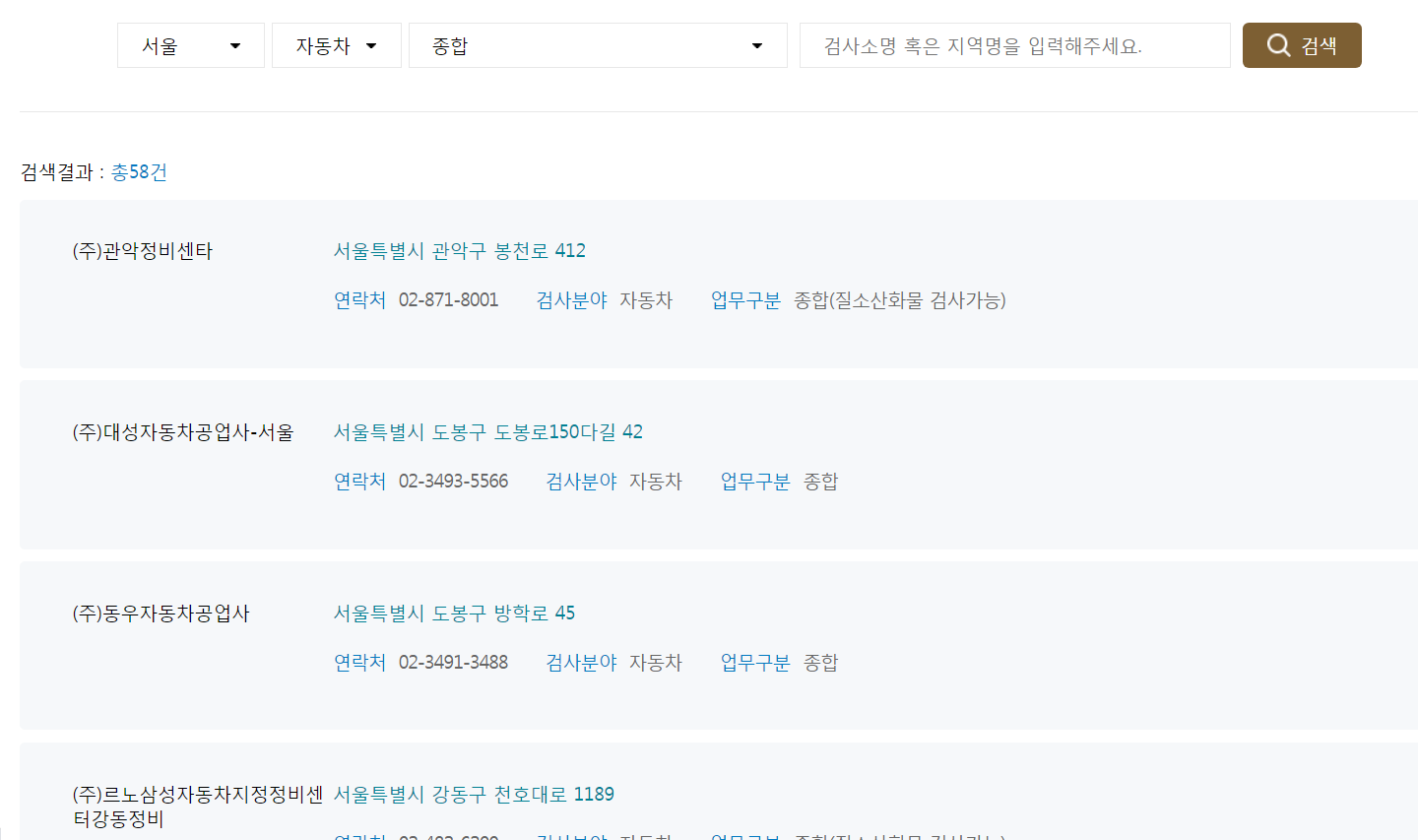This screenshot has width=1418, height=840.
Task: Select the (주)관악정비센타 name
Action: [x=143, y=251]
